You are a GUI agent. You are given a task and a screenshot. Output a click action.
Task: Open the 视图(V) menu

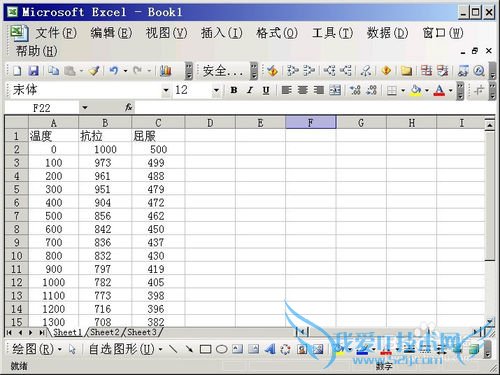pos(166,33)
